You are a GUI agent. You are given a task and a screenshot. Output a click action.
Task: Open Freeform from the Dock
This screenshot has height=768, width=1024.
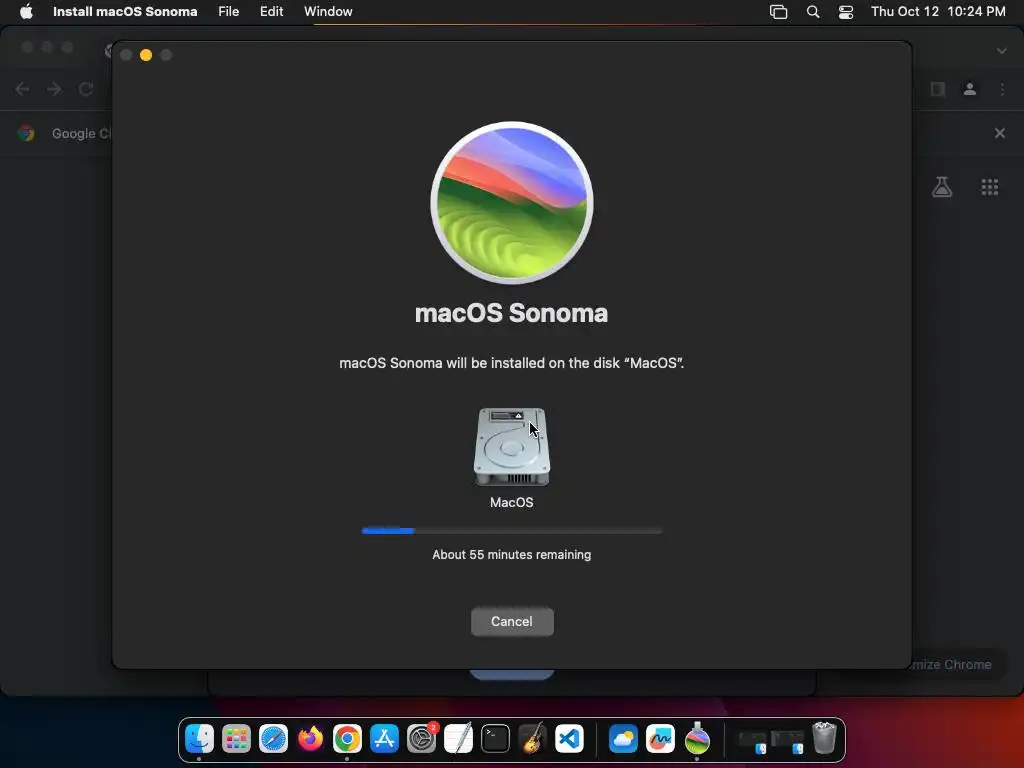coord(660,739)
